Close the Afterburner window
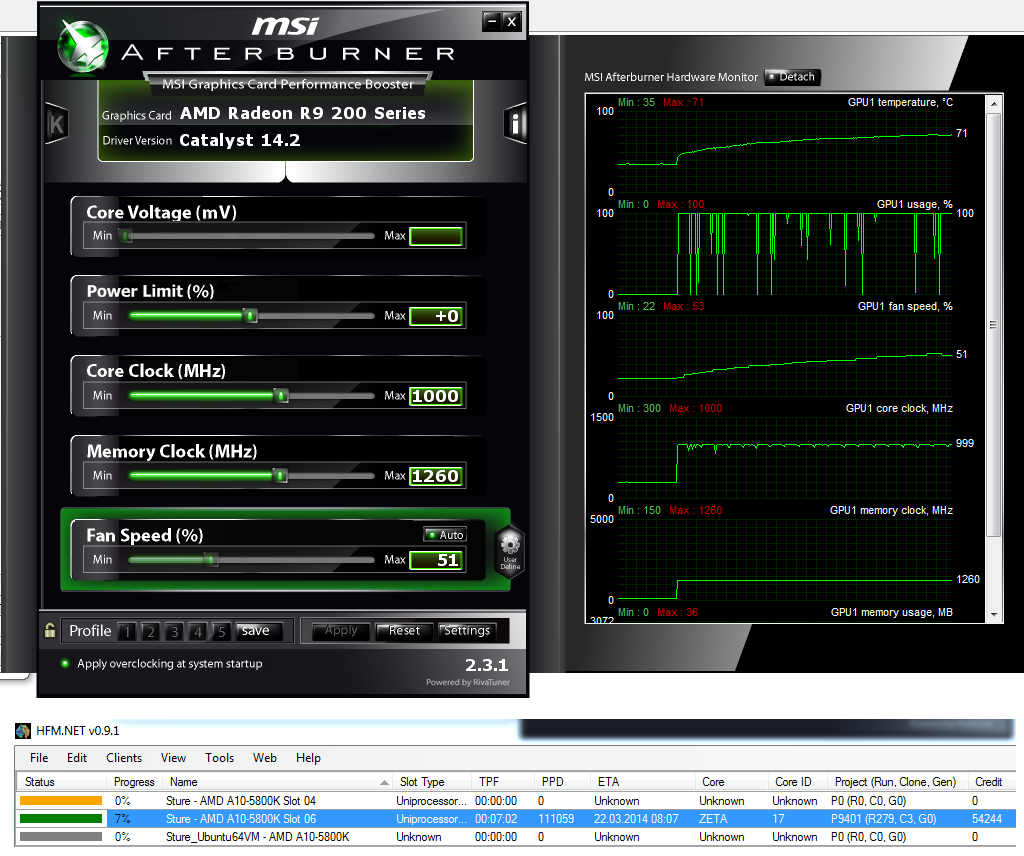1024x856 pixels. [512, 22]
